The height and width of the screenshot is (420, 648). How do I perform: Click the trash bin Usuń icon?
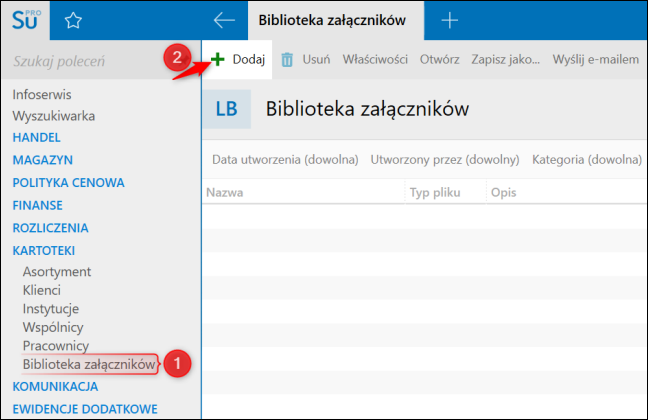287,60
